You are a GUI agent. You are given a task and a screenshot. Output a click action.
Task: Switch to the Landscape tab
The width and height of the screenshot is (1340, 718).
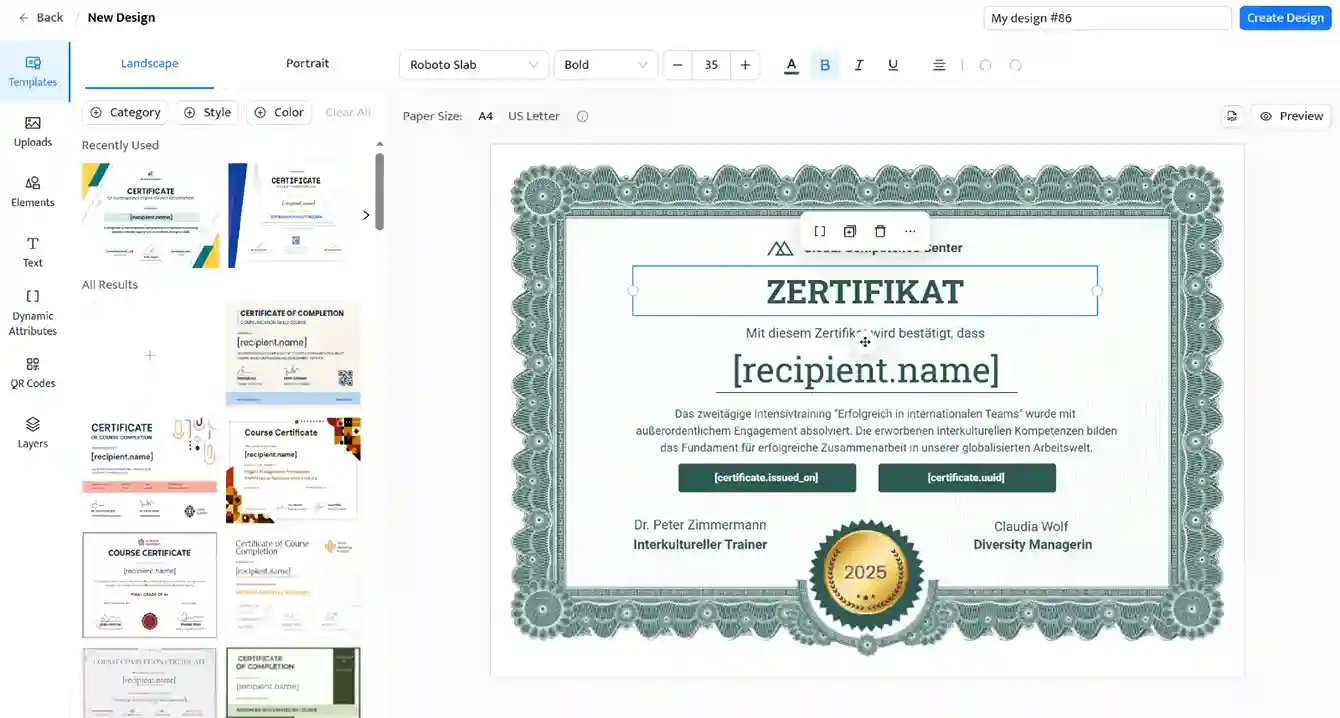pos(149,63)
